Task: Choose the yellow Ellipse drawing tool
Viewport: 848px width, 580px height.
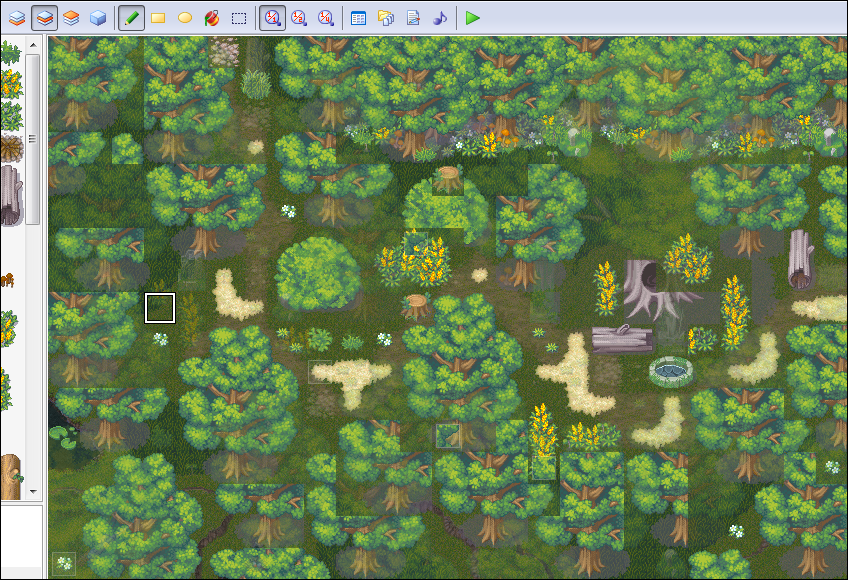Action: (185, 18)
